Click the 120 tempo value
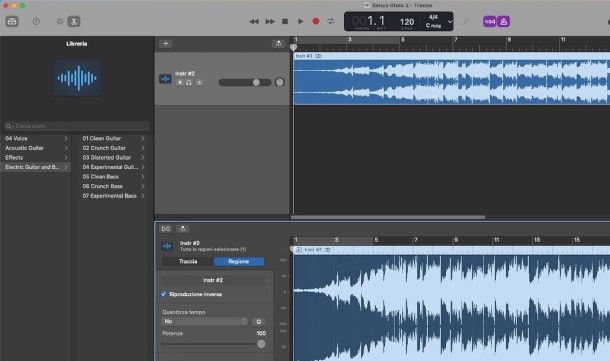The image size is (610, 361). (x=407, y=22)
